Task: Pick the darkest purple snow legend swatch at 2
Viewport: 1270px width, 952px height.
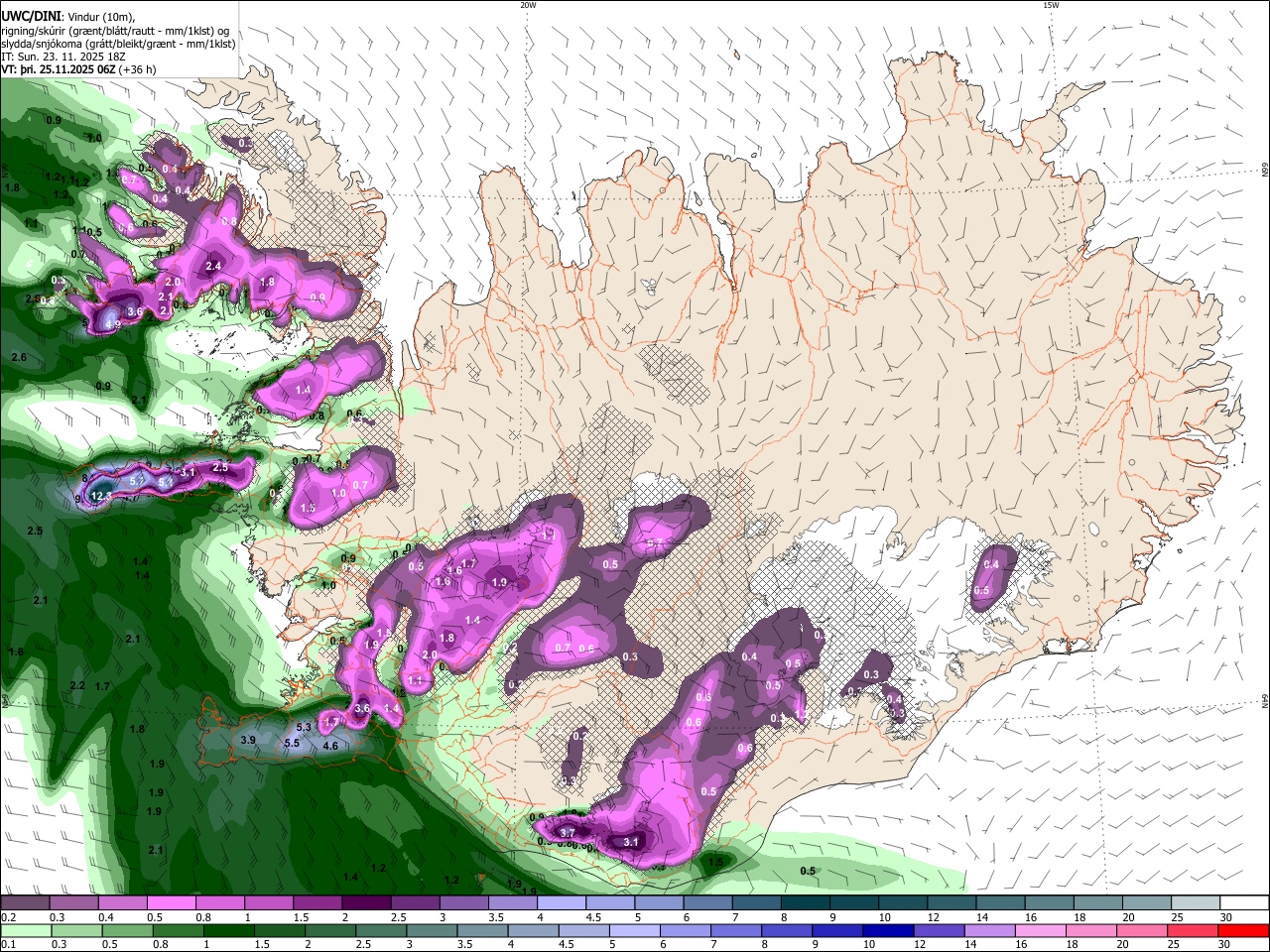Action: pos(365,902)
